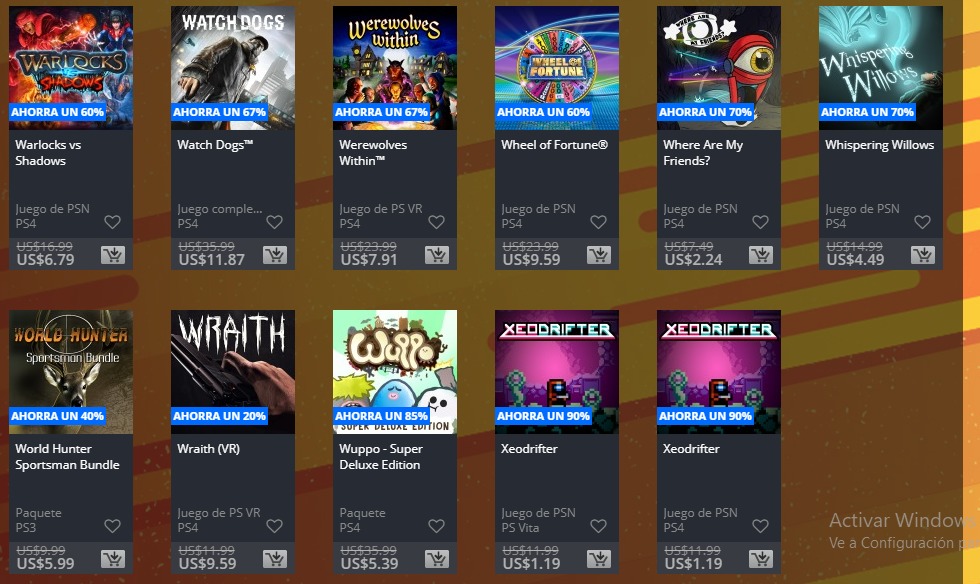Add Werewolves Within to cart

[437, 254]
